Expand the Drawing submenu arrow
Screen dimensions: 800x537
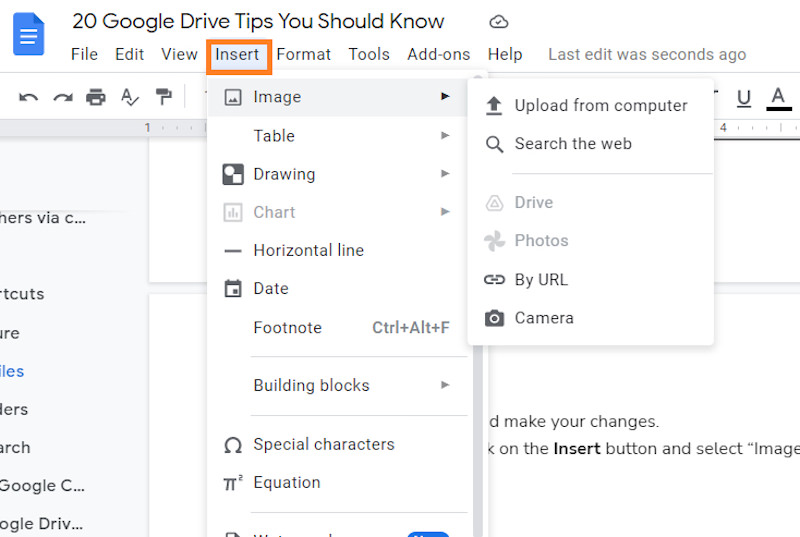[445, 173]
